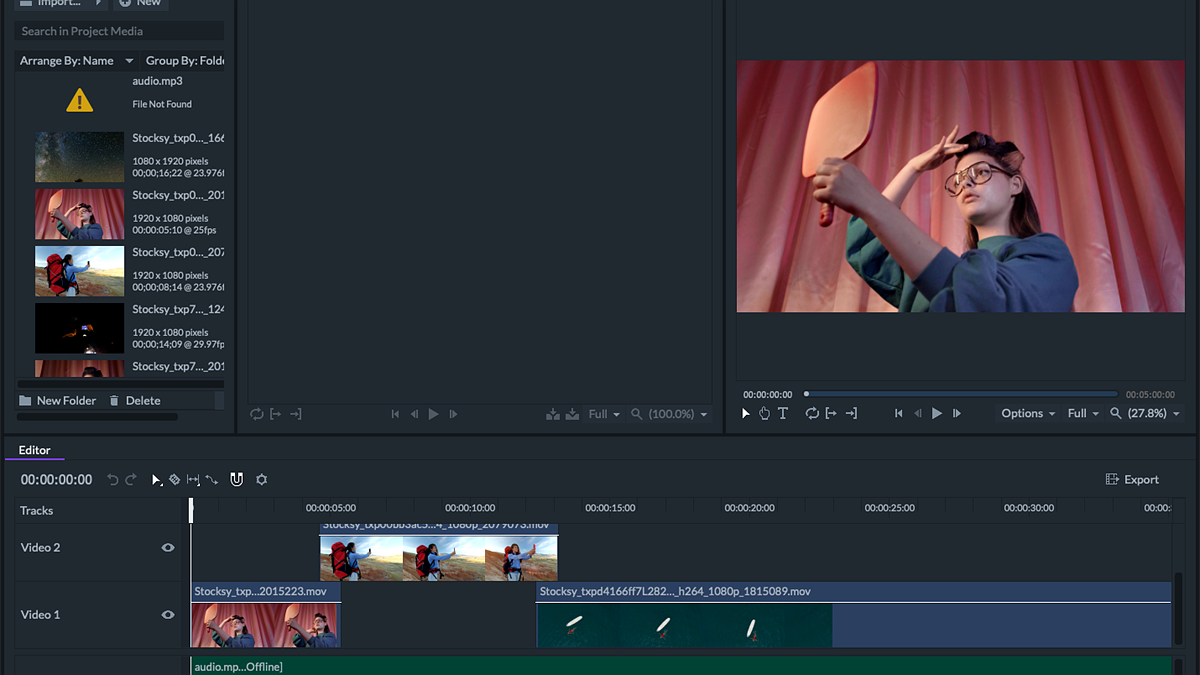Toggle loop playback in the Viewer

pos(812,413)
